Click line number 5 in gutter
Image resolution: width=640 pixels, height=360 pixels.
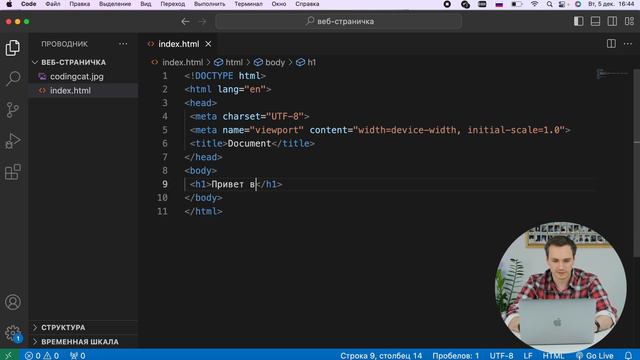[x=165, y=130]
